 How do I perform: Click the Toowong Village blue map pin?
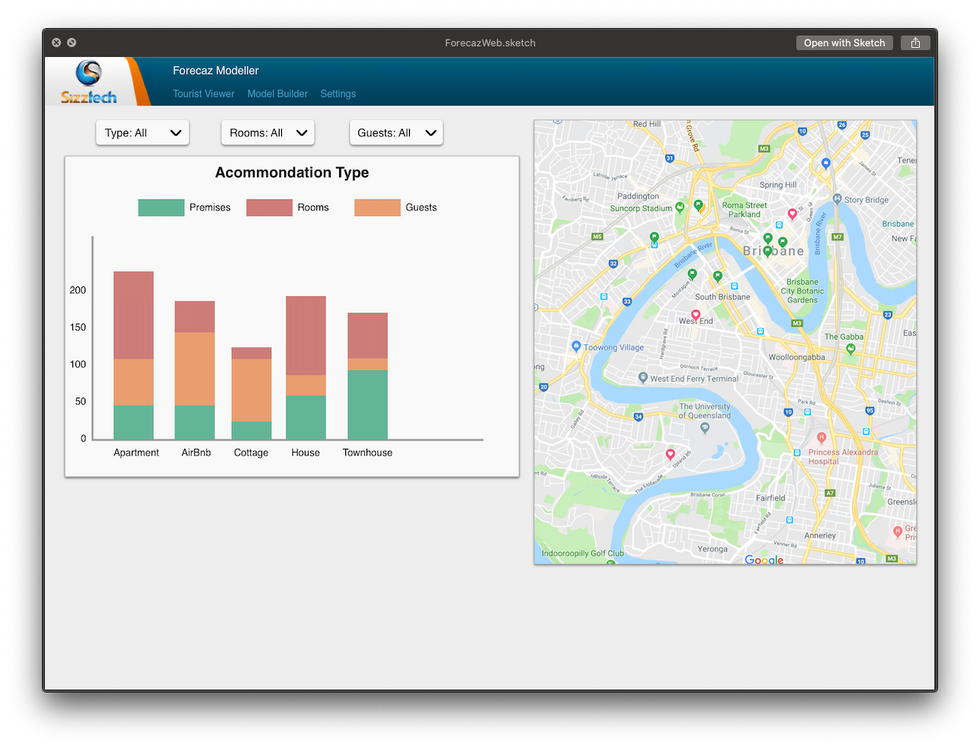pyautogui.click(x=576, y=346)
